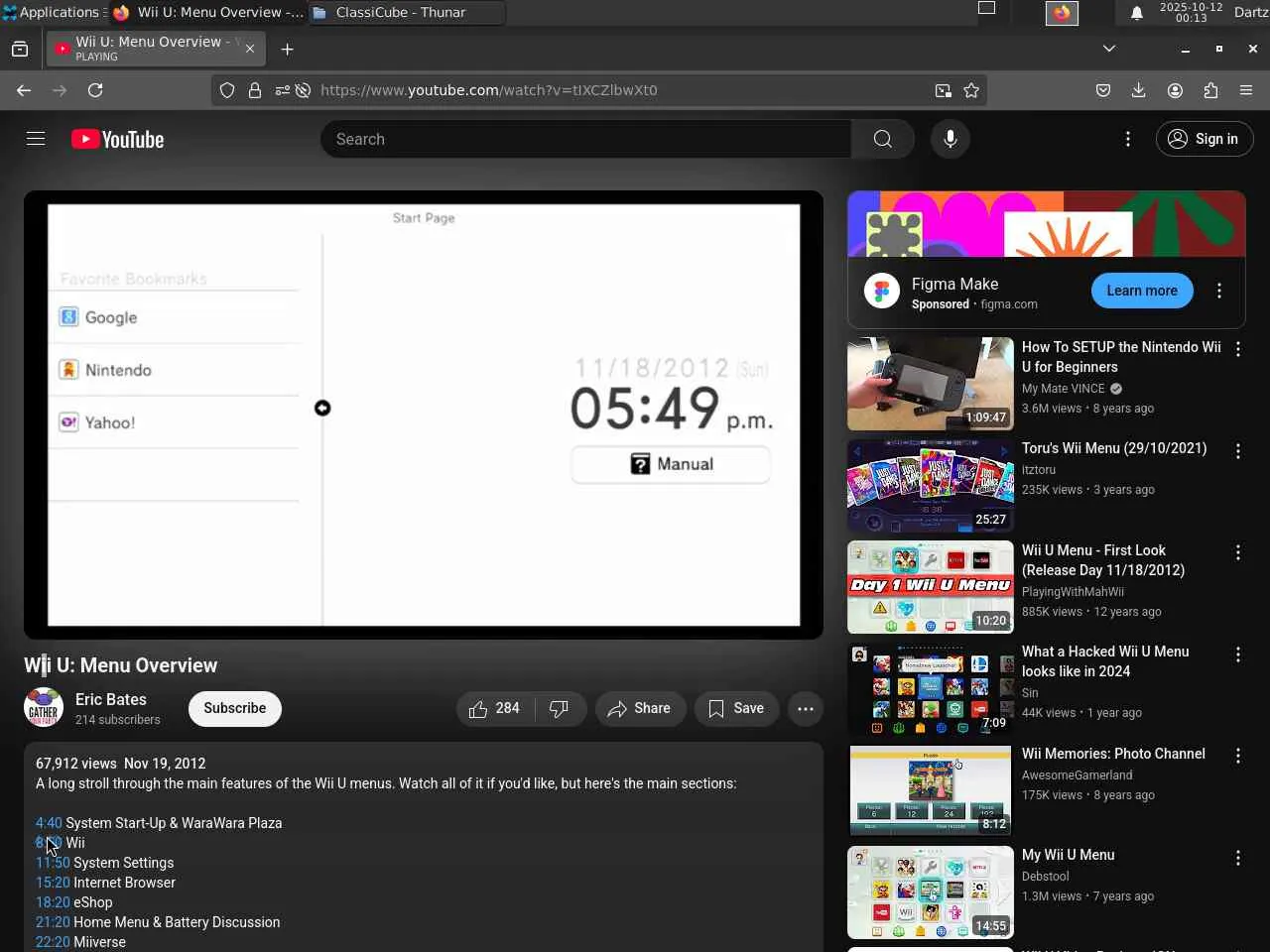The height and width of the screenshot is (952, 1270).
Task: Focus the YouTube search field
Action: click(x=585, y=139)
